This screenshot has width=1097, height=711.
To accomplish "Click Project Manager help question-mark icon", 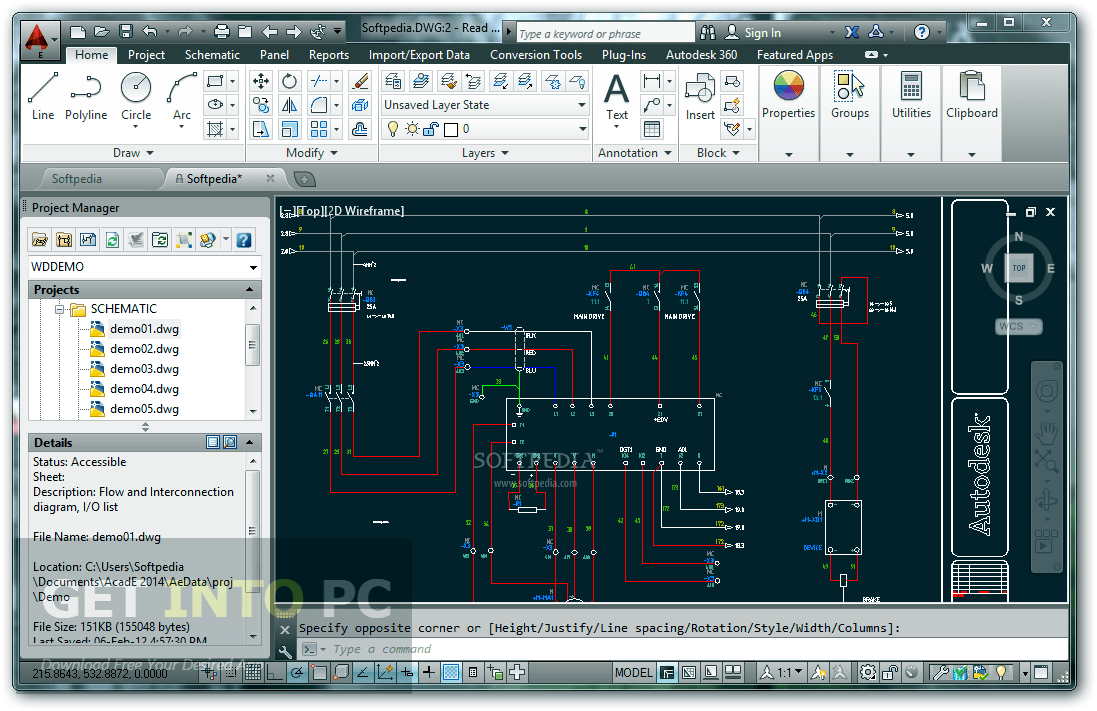I will (x=243, y=240).
